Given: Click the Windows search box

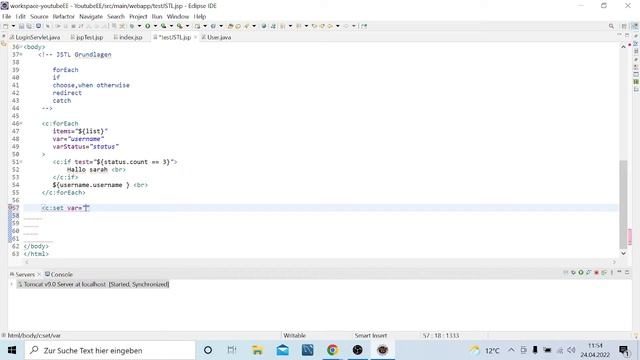Looking at the screenshot, I should pos(110,350).
